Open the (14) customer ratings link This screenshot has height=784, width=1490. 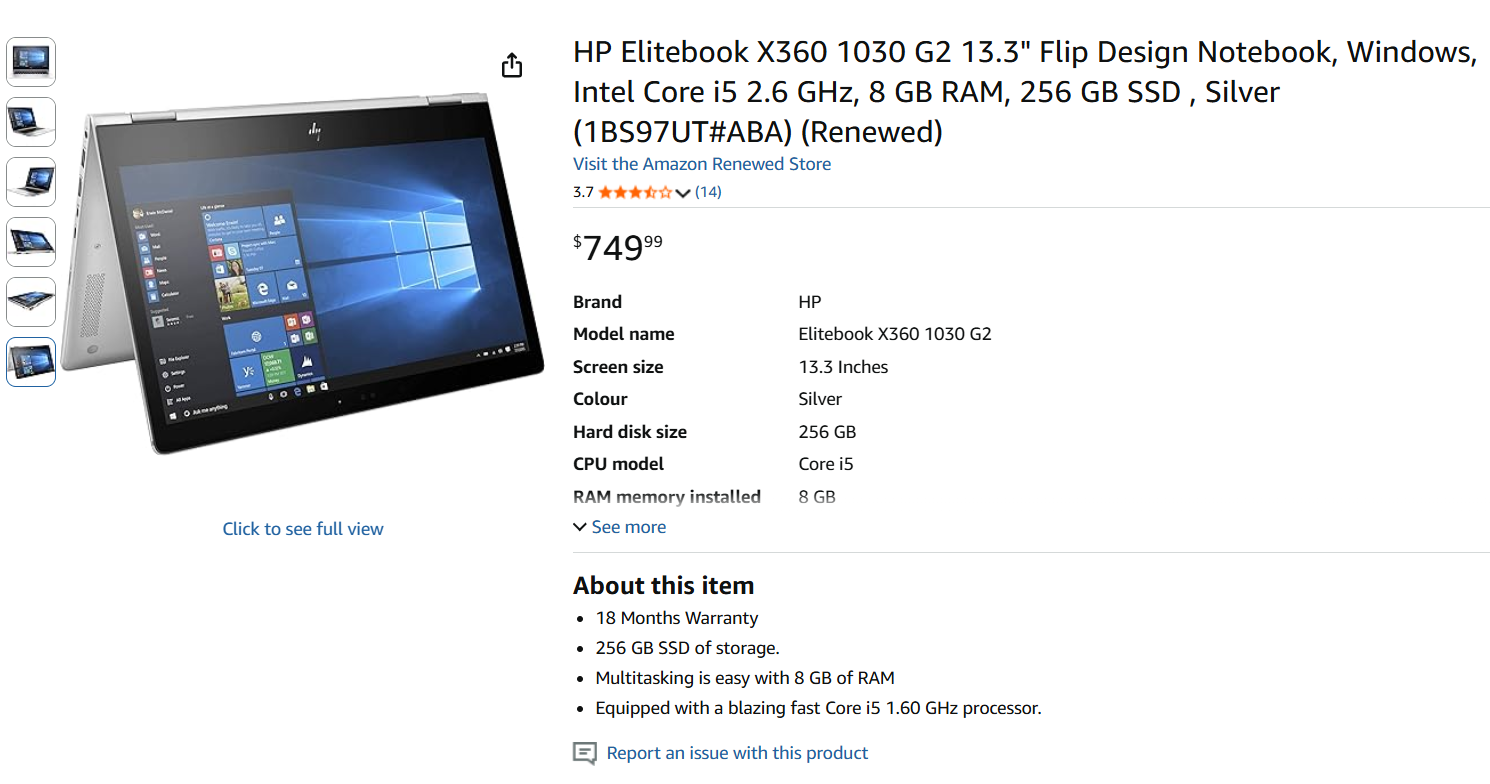709,192
